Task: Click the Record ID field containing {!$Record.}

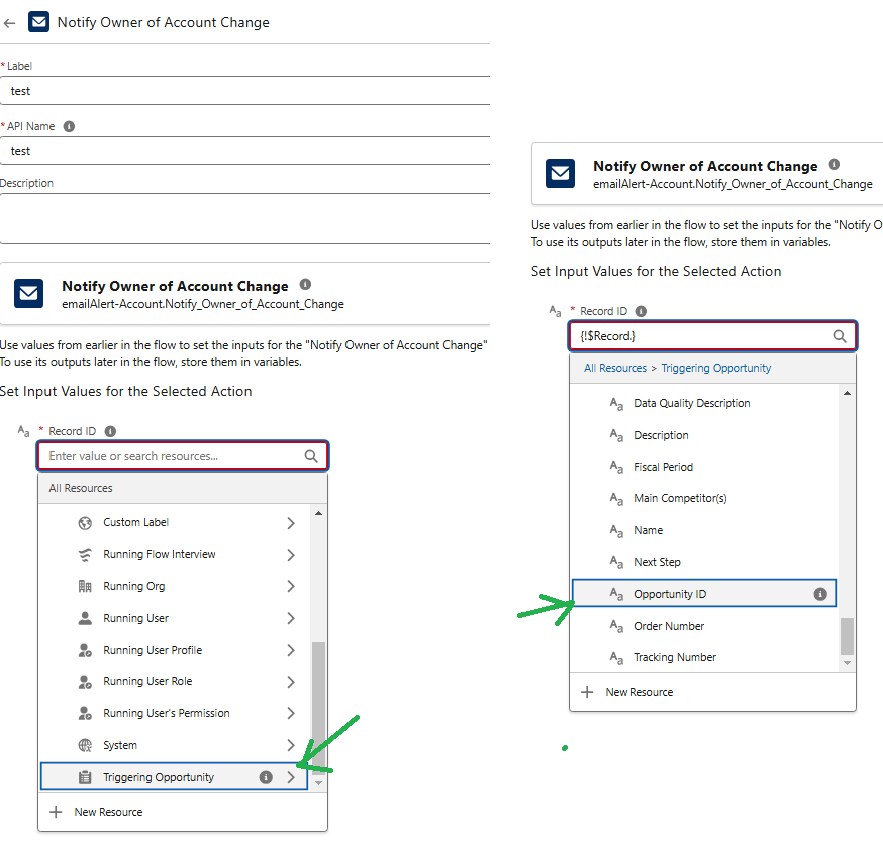Action: tap(713, 336)
